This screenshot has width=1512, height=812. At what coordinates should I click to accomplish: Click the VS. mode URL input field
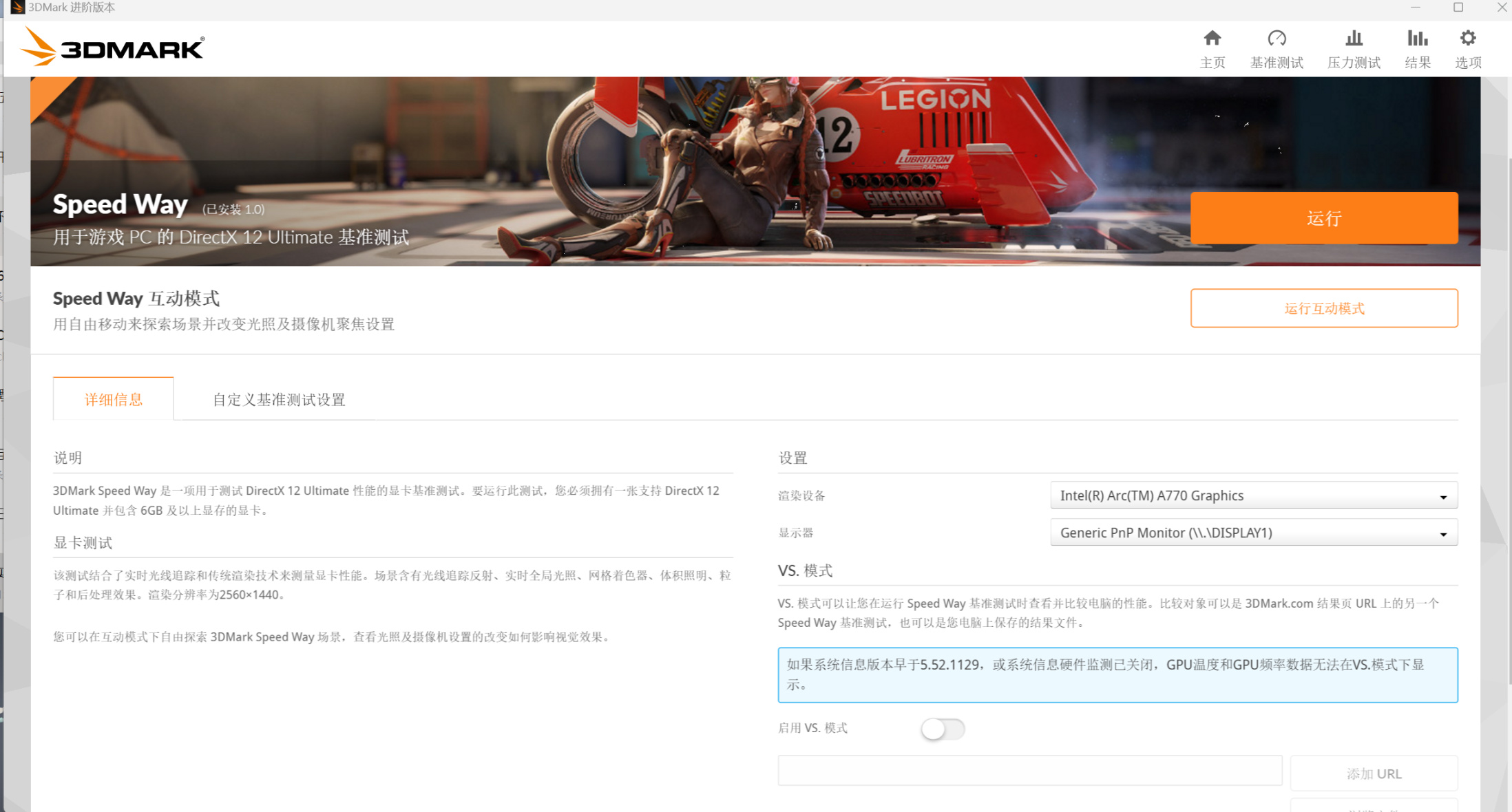coord(1029,771)
